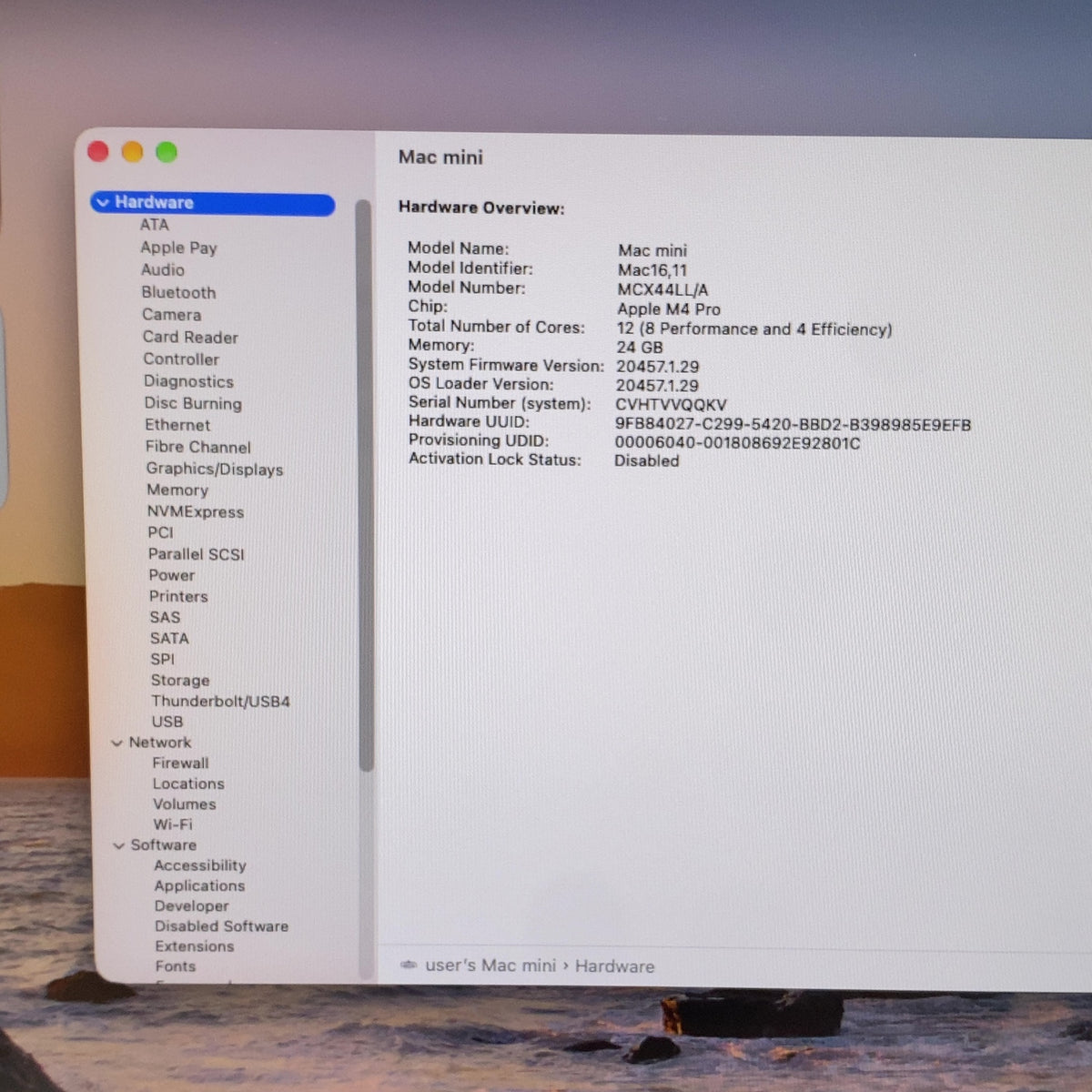Screen dimensions: 1092x1092
Task: Show Bluetooth information
Action: 178,293
